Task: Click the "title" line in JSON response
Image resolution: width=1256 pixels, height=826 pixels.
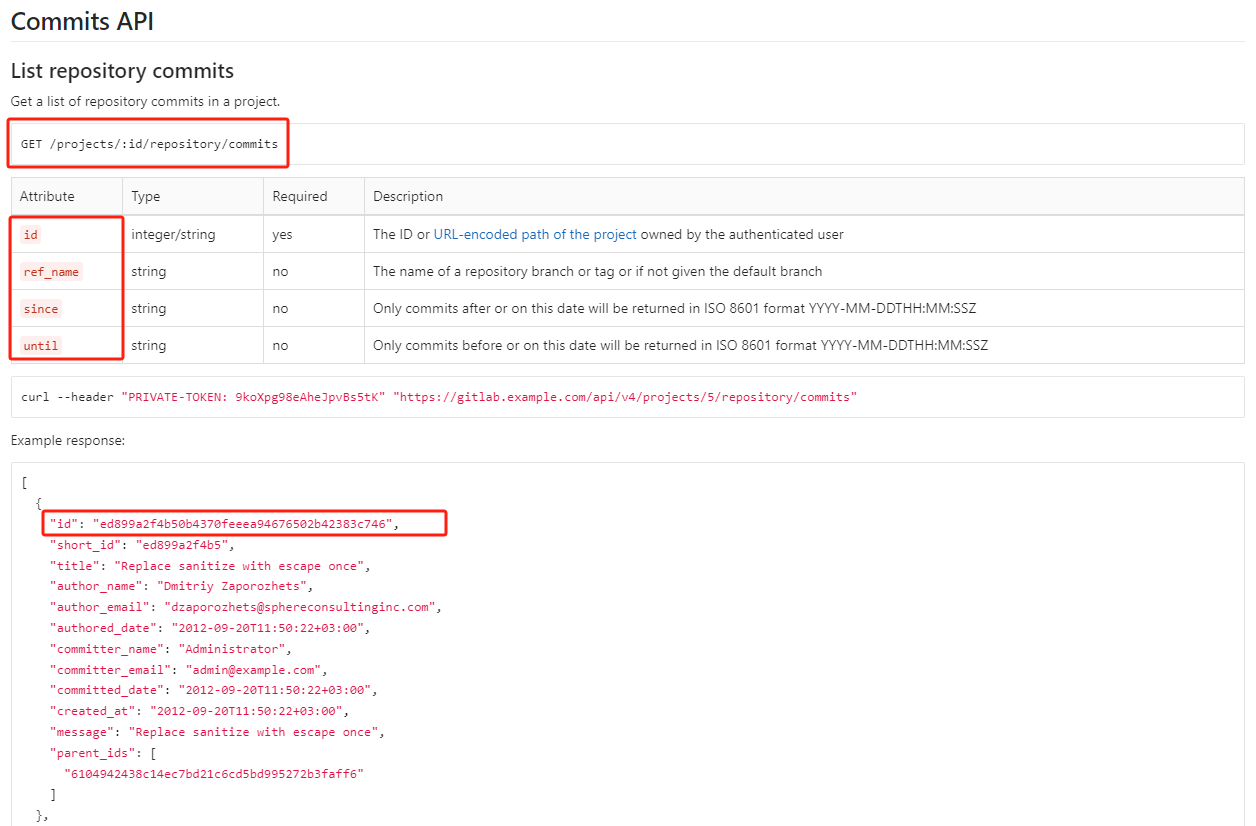Action: coord(211,566)
